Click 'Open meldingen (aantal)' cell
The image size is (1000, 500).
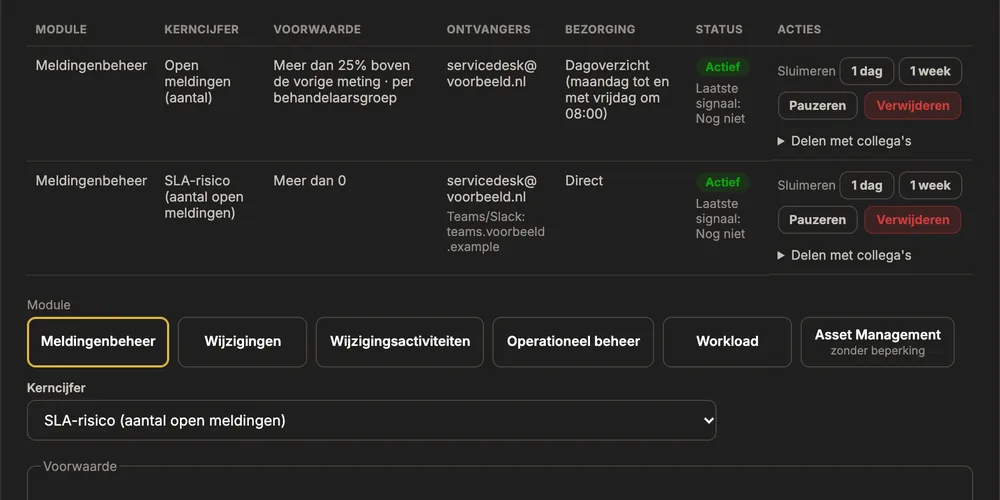pyautogui.click(x=198, y=82)
